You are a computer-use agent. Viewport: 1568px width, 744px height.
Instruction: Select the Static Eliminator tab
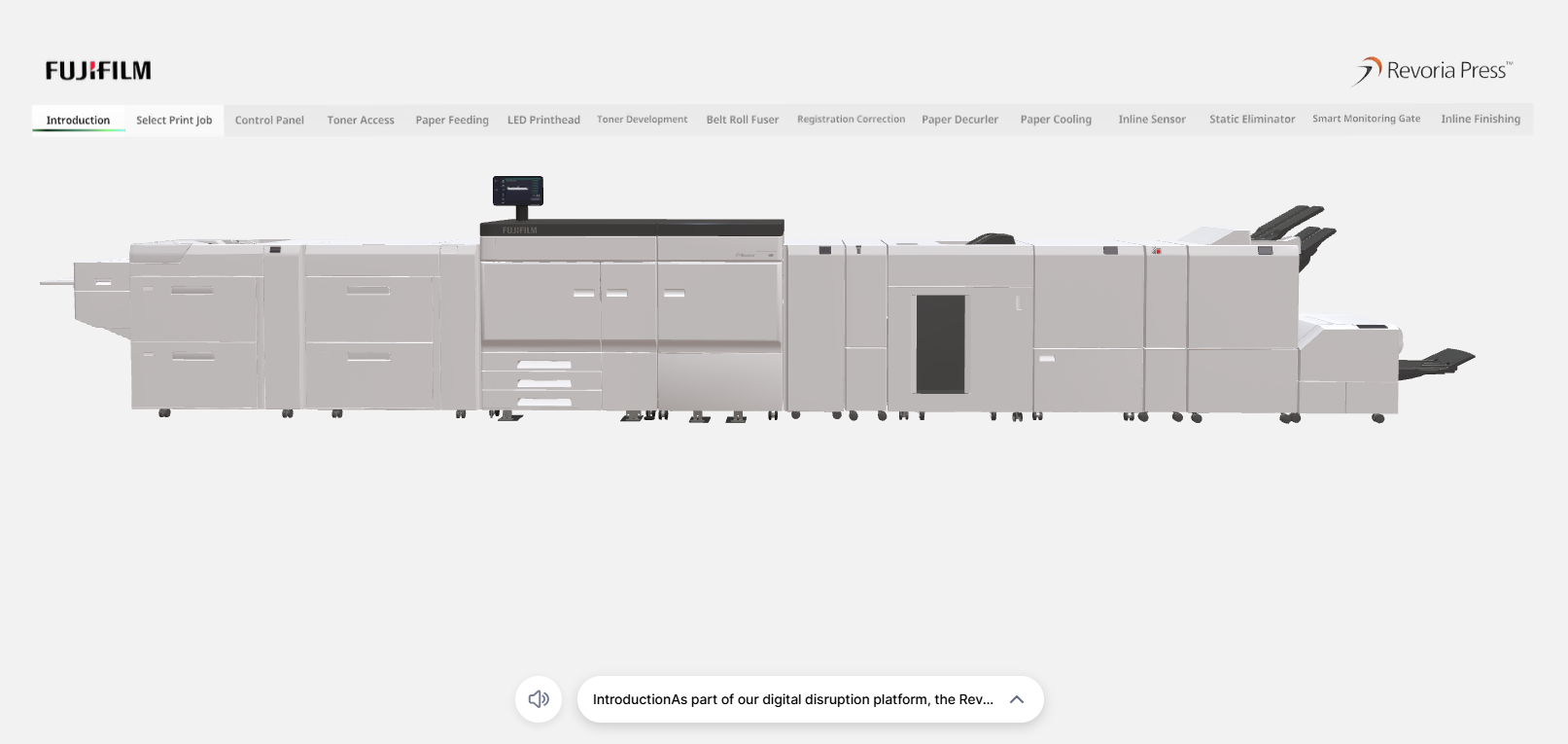pos(1252,120)
